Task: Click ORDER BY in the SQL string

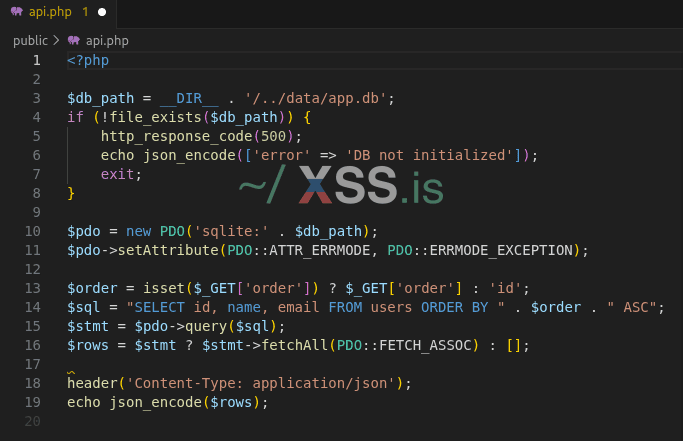Action: pyautogui.click(x=455, y=307)
